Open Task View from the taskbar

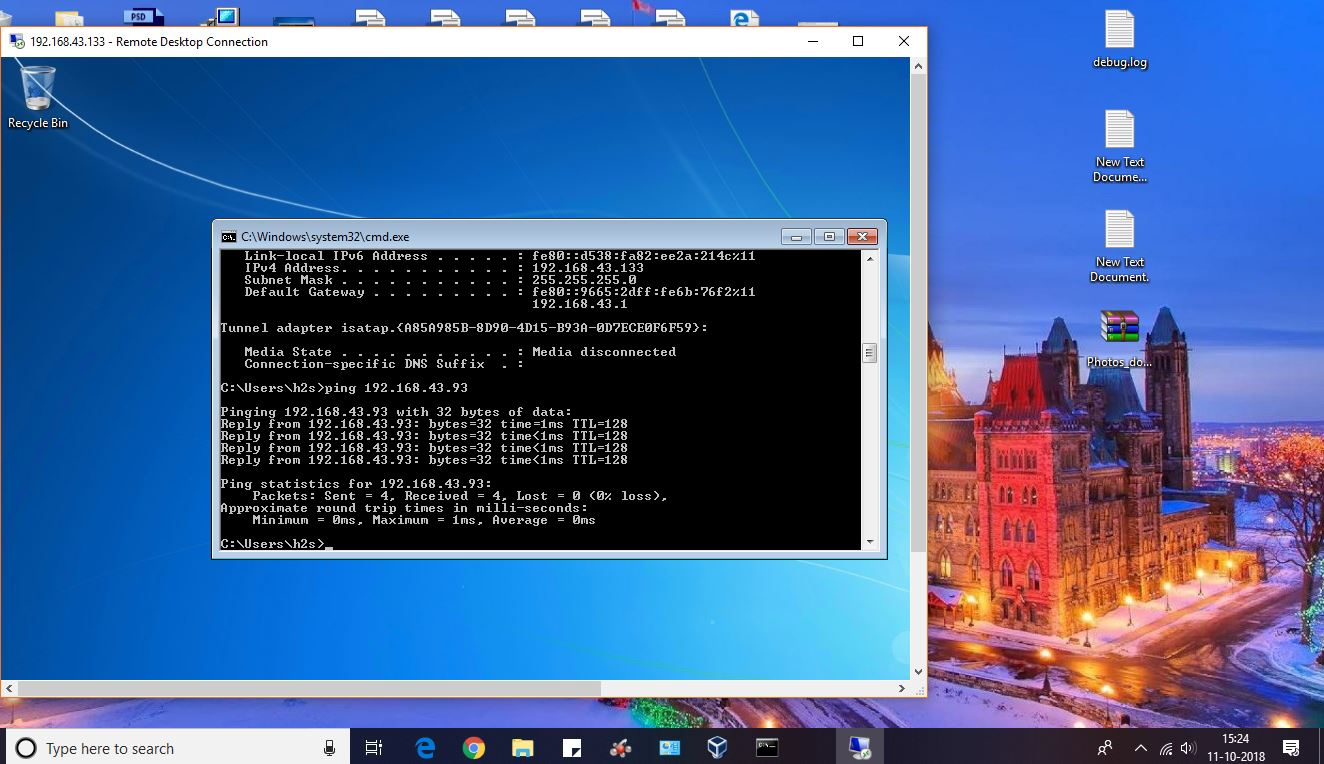(374, 748)
